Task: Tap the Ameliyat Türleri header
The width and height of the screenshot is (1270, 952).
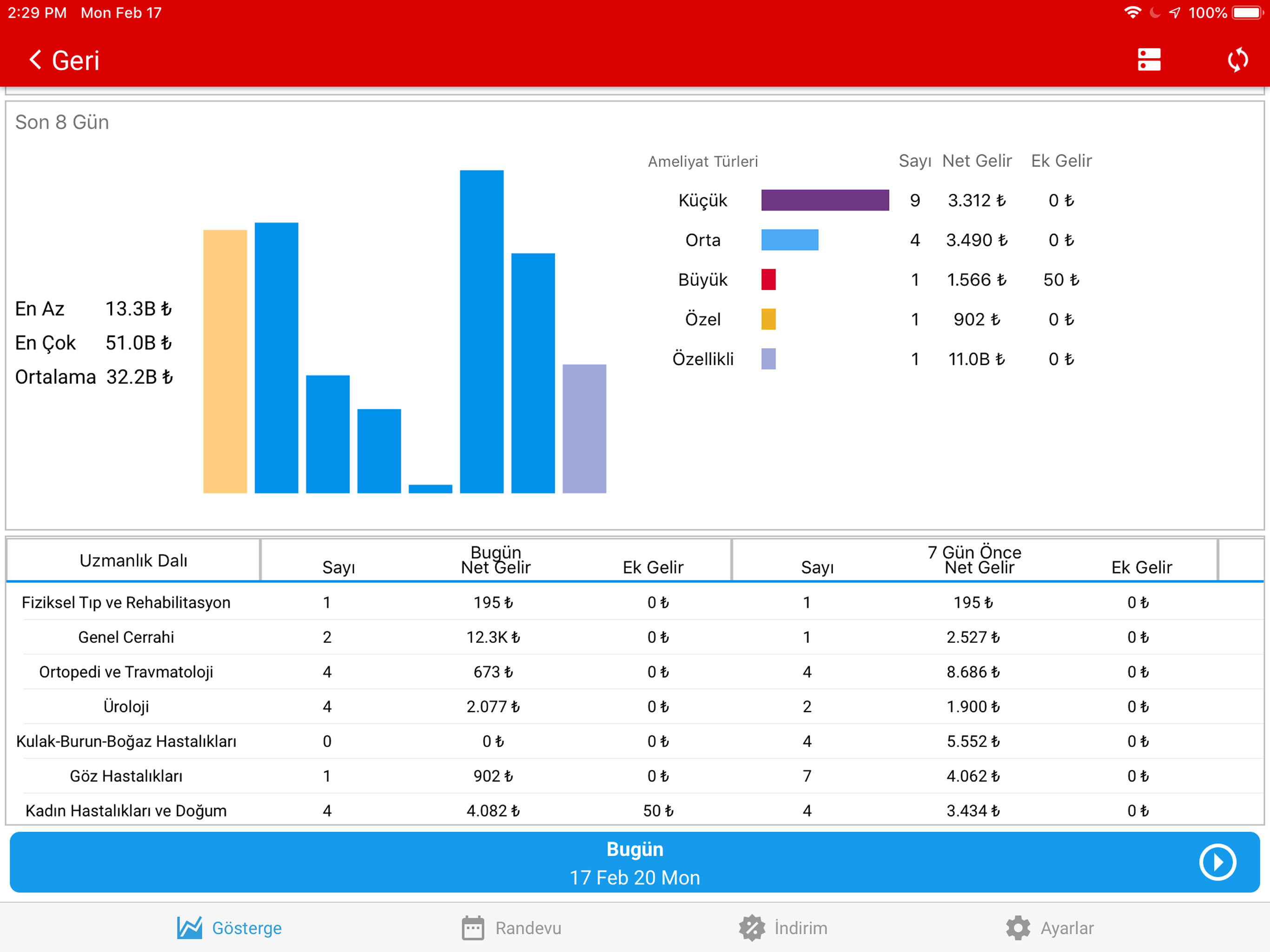Action: pyautogui.click(x=703, y=161)
